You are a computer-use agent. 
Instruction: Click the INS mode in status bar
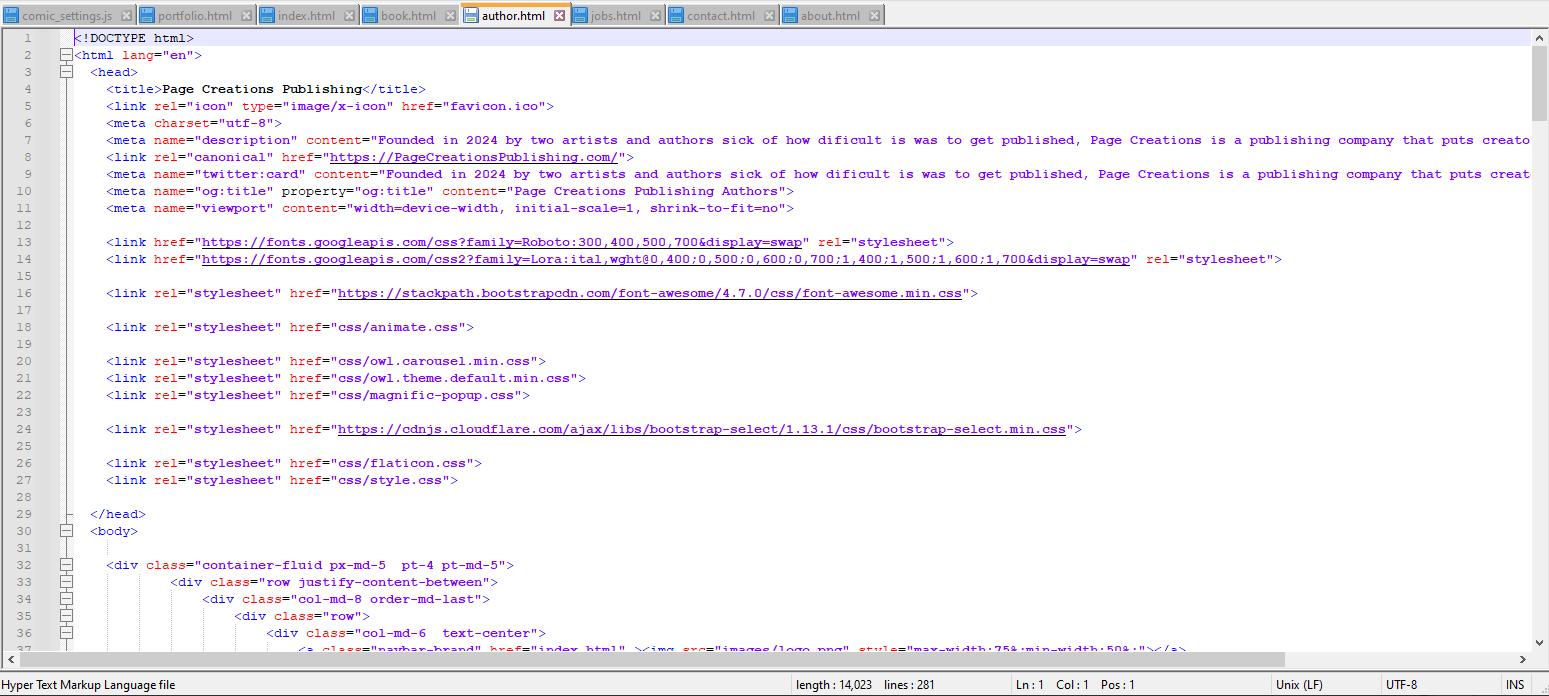click(1514, 685)
